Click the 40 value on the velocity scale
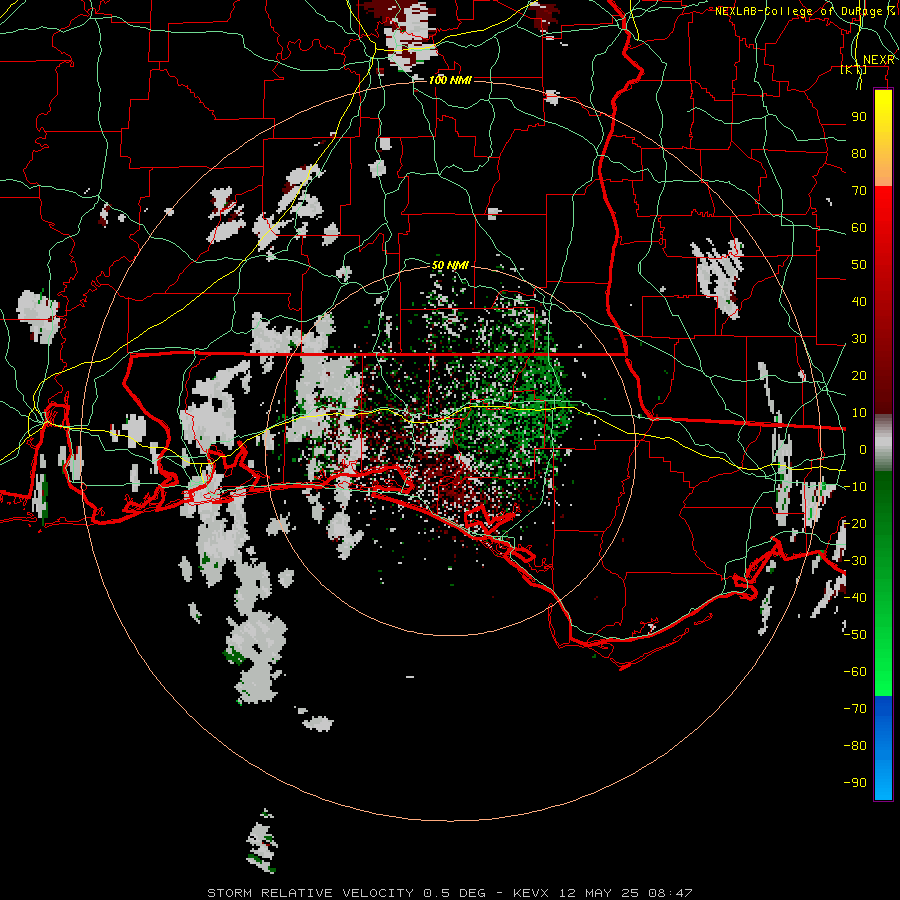This screenshot has width=900, height=900. pyautogui.click(x=859, y=302)
